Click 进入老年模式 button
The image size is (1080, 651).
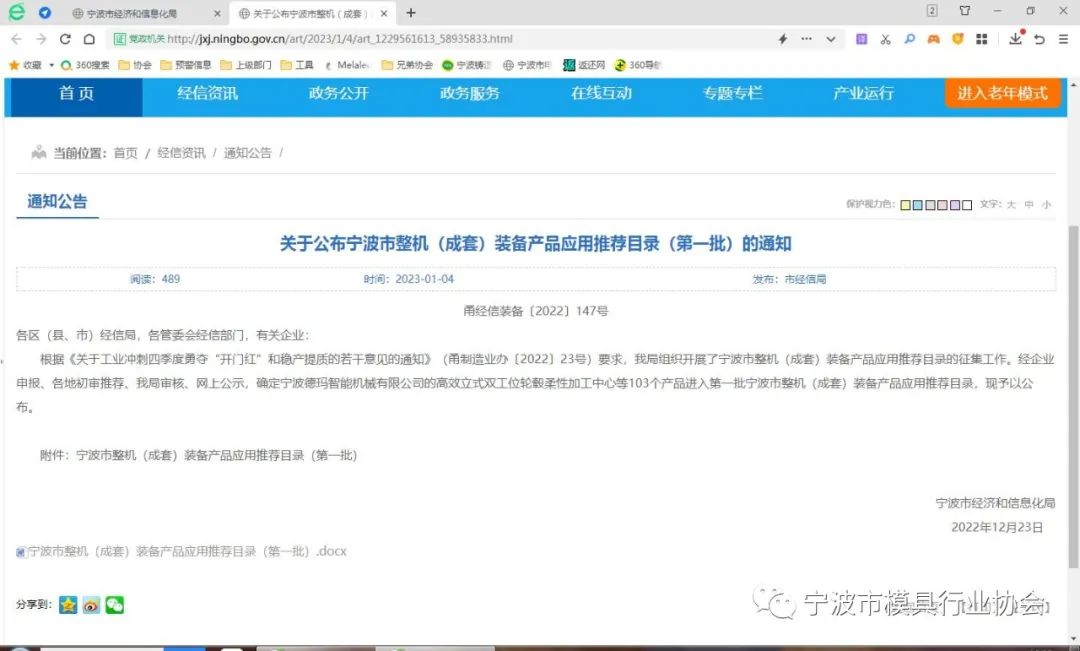[1003, 93]
